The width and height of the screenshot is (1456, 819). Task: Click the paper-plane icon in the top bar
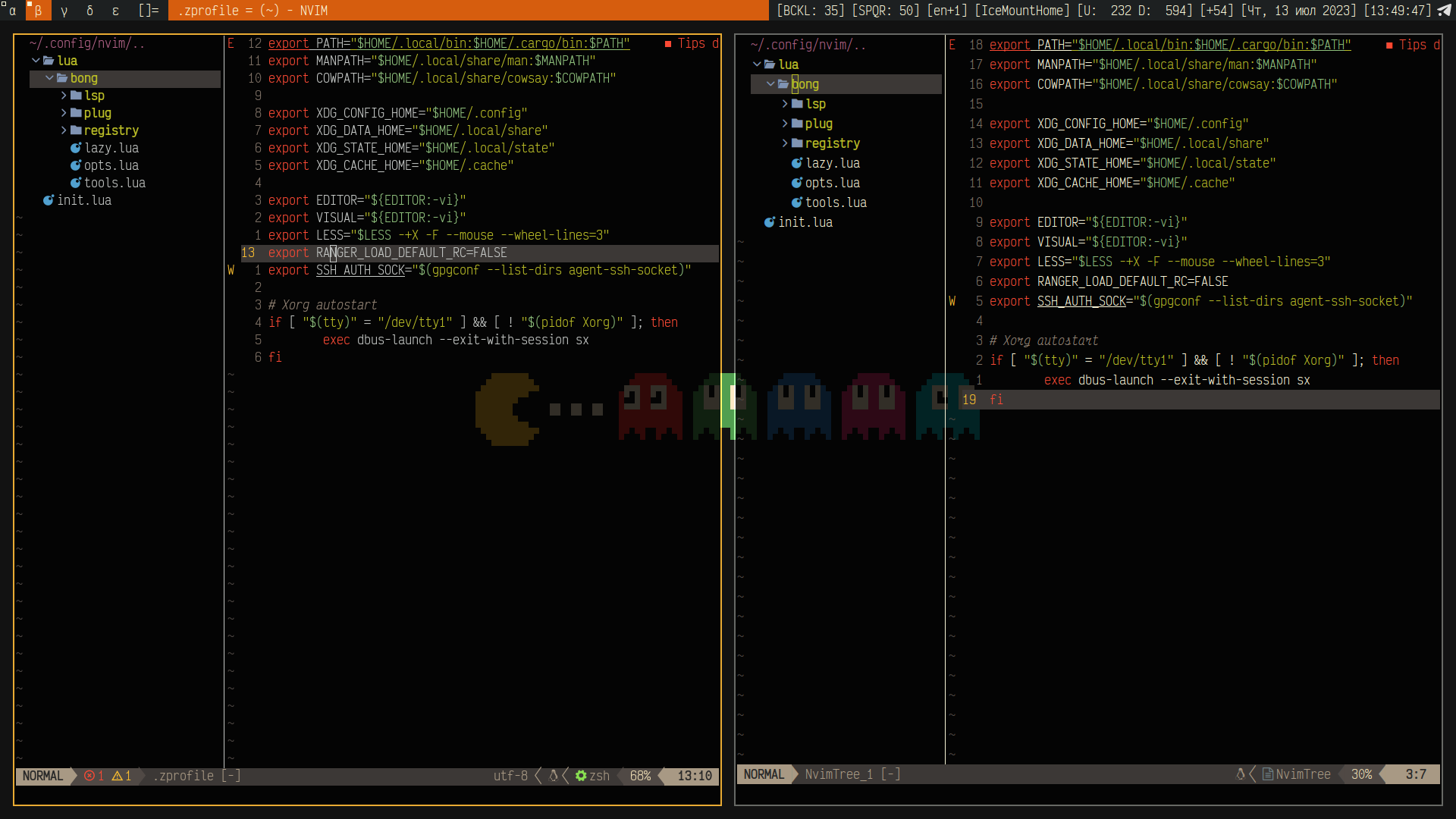[1444, 11]
